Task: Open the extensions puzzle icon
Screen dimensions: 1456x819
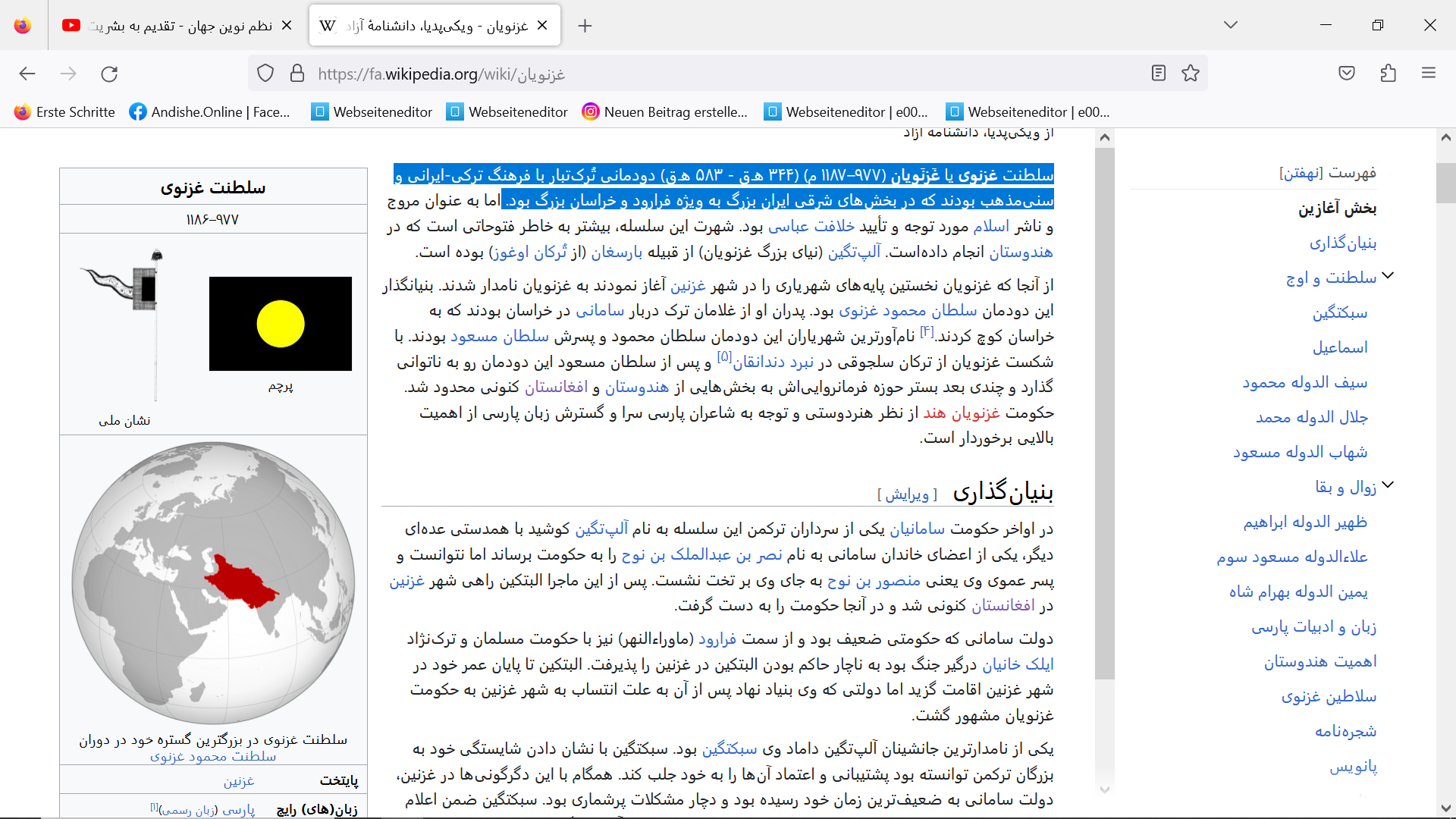Action: point(1388,74)
